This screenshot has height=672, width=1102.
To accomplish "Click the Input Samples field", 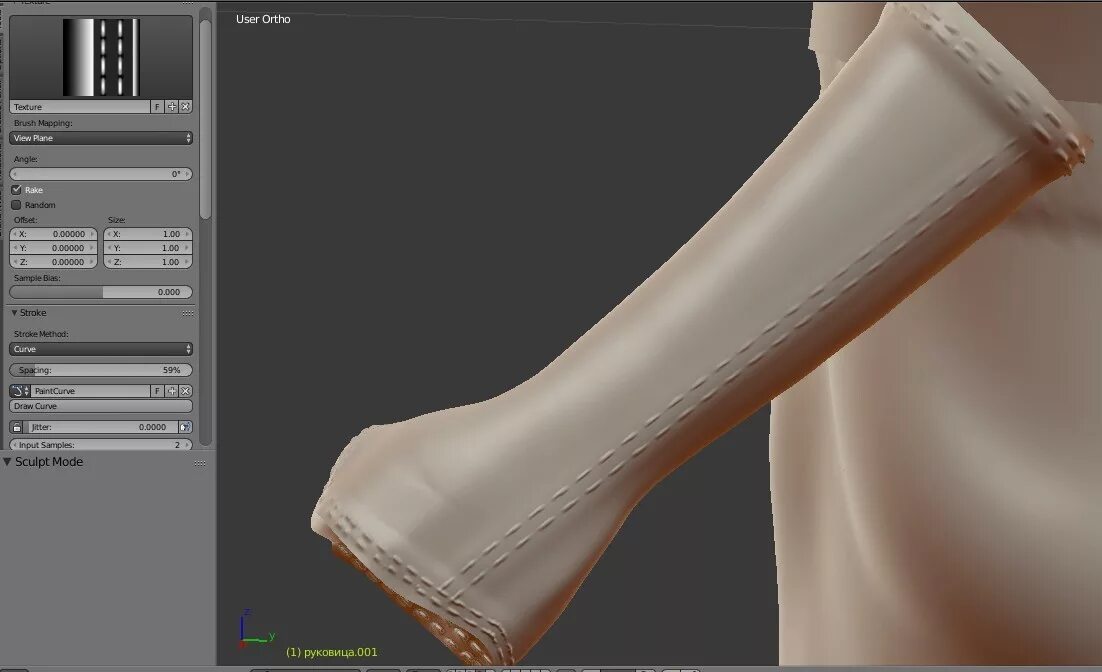I will click(x=101, y=444).
